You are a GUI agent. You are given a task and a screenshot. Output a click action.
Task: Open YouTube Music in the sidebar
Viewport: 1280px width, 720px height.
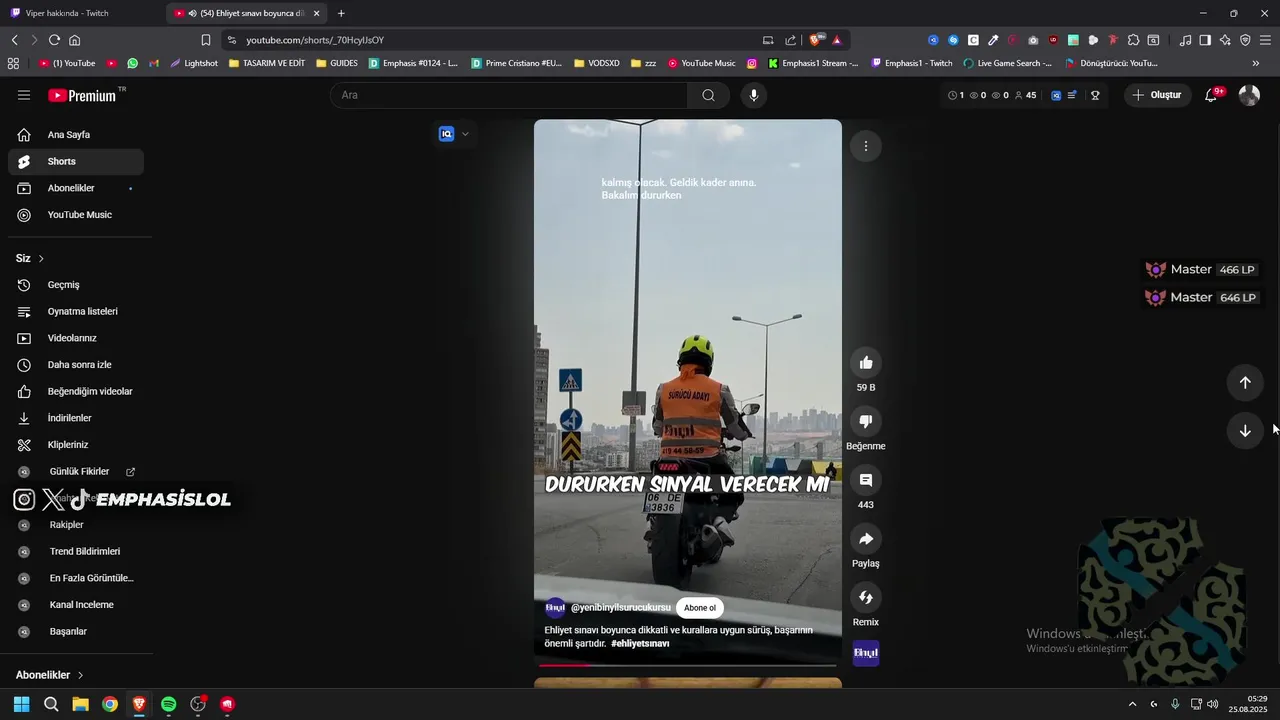(76, 215)
